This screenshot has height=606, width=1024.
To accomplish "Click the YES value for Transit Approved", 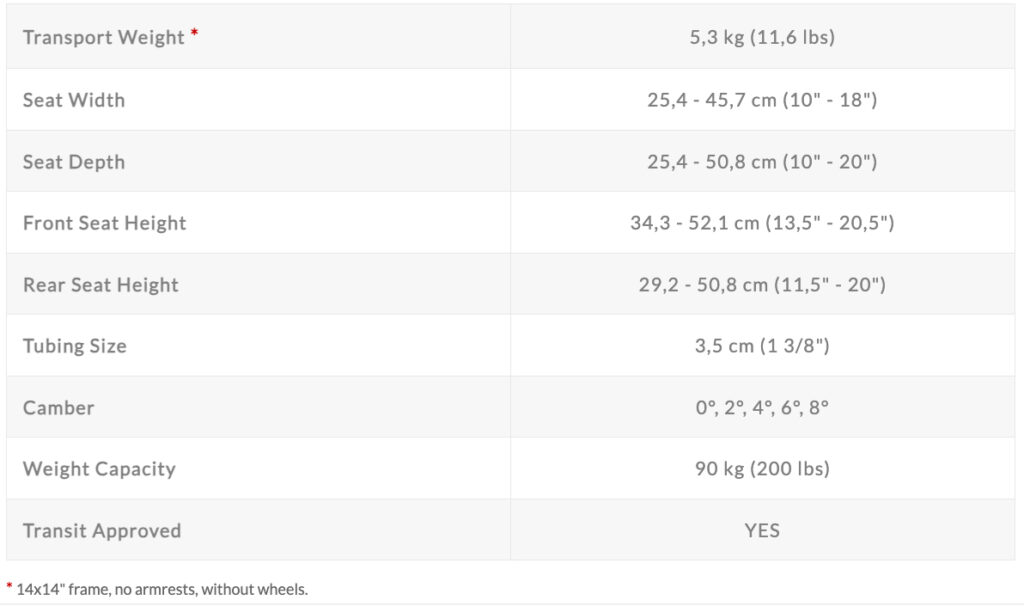I will pos(762,531).
